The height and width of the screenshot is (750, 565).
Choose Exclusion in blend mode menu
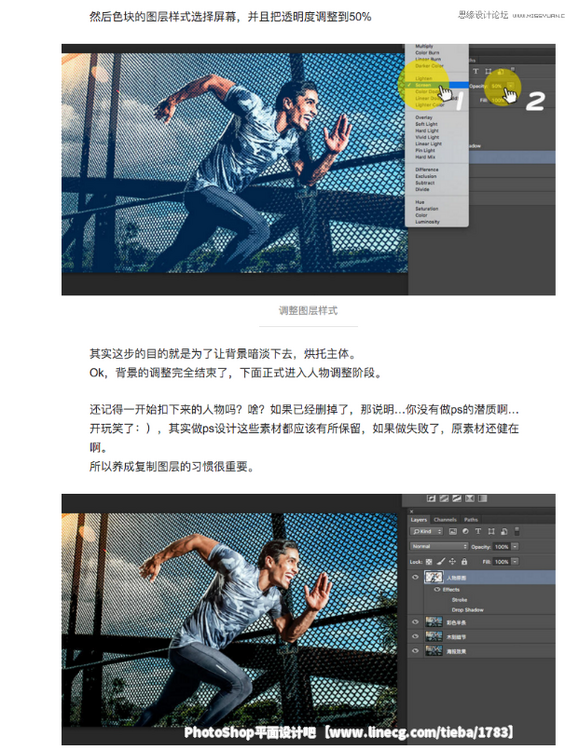point(437,176)
